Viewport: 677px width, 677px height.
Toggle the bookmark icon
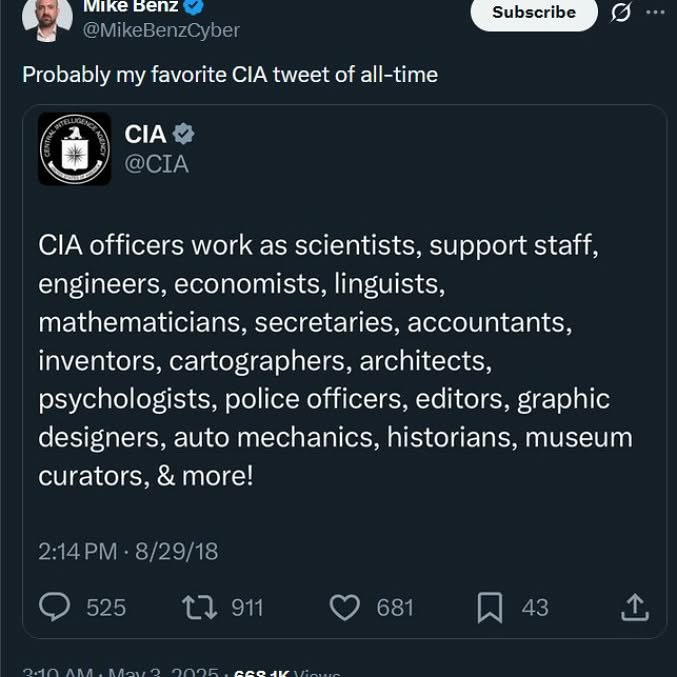coord(490,607)
